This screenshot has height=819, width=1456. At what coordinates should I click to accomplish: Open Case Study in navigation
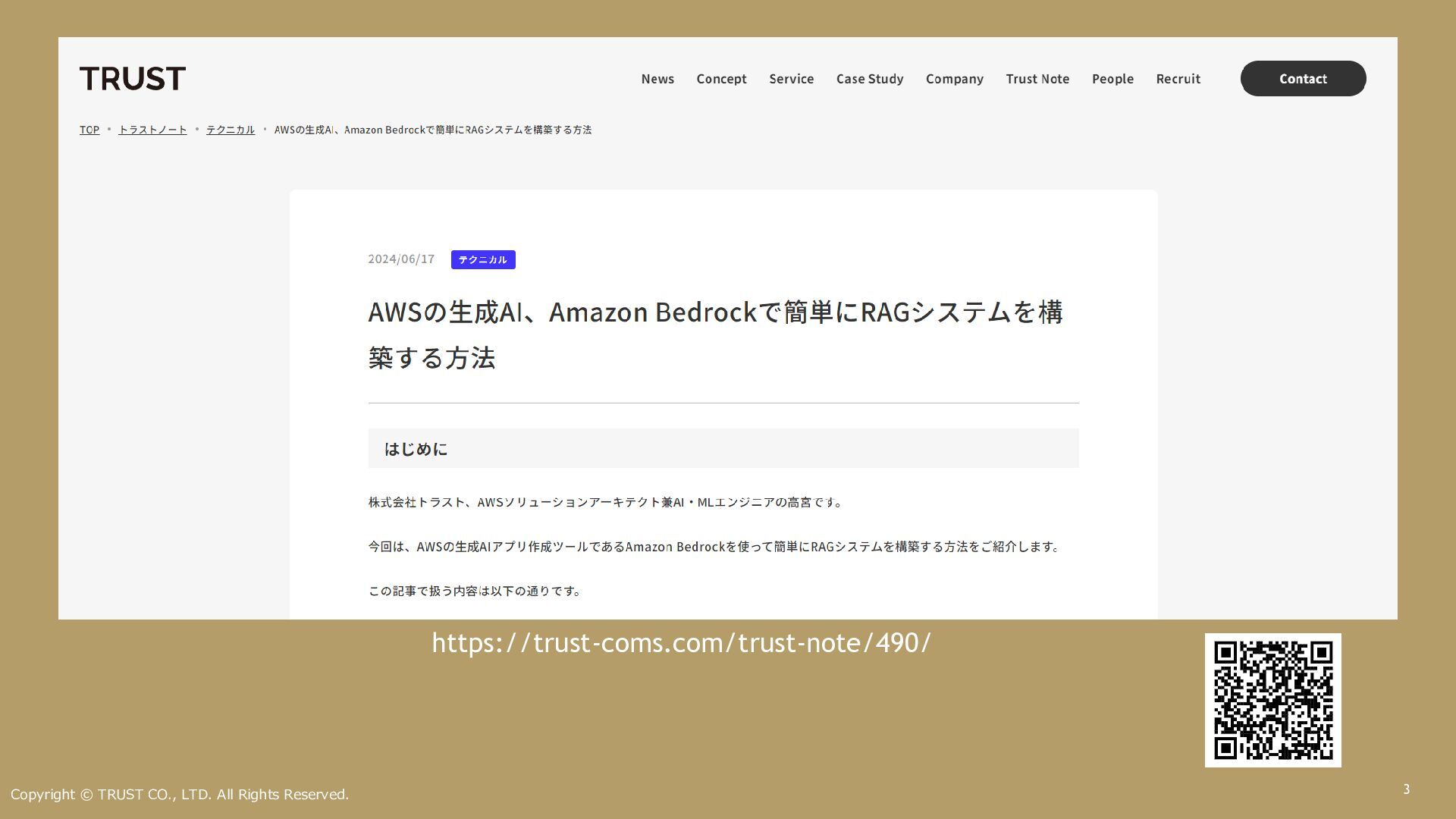point(870,79)
